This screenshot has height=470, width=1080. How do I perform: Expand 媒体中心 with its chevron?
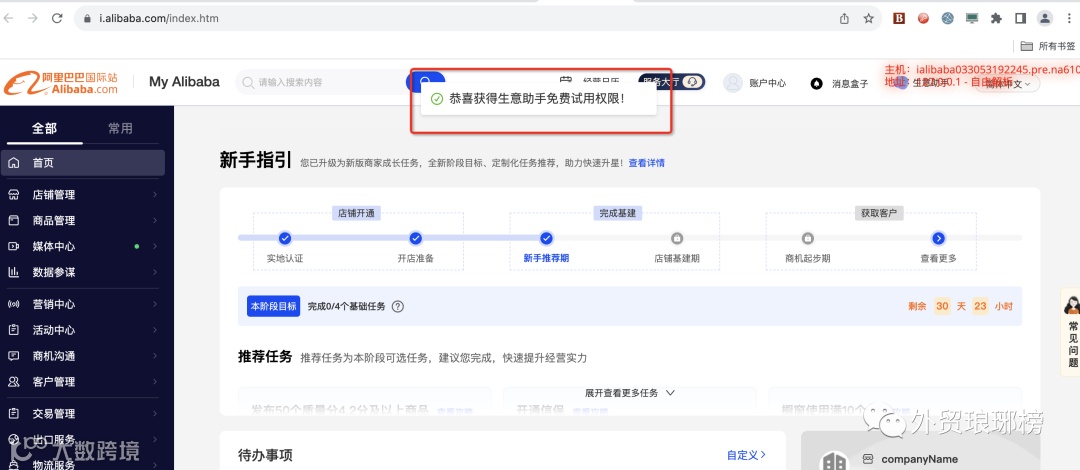pos(155,246)
